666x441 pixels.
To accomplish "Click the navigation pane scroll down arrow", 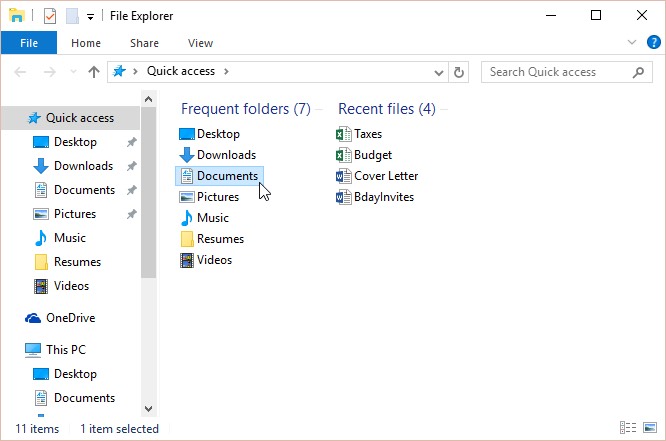I will (x=149, y=408).
